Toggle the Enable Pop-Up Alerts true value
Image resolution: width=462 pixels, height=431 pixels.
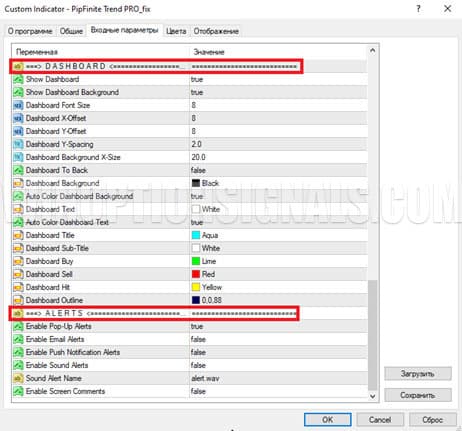279,326
